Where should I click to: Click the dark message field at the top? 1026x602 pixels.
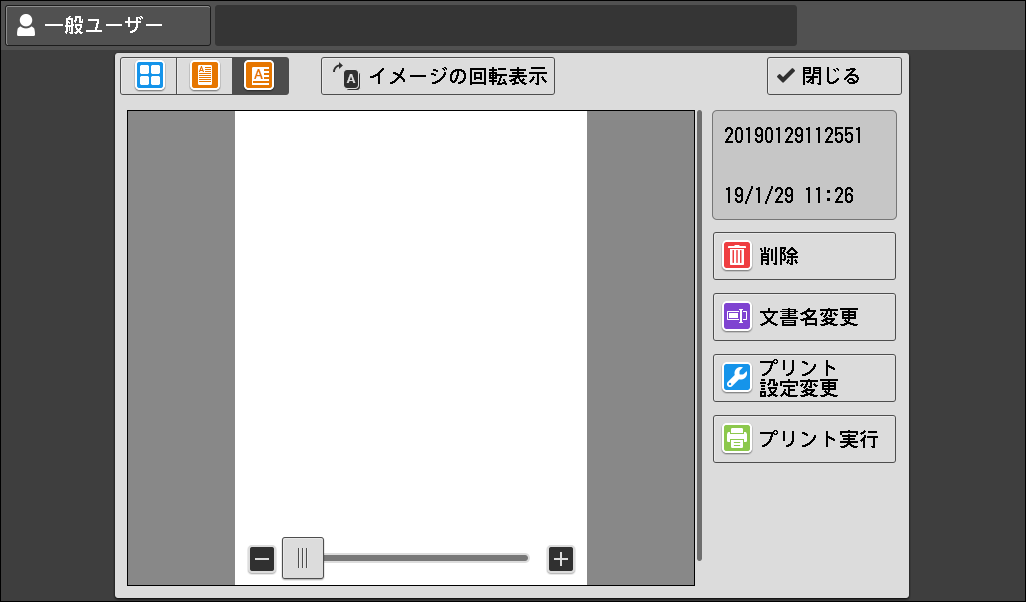coord(505,25)
